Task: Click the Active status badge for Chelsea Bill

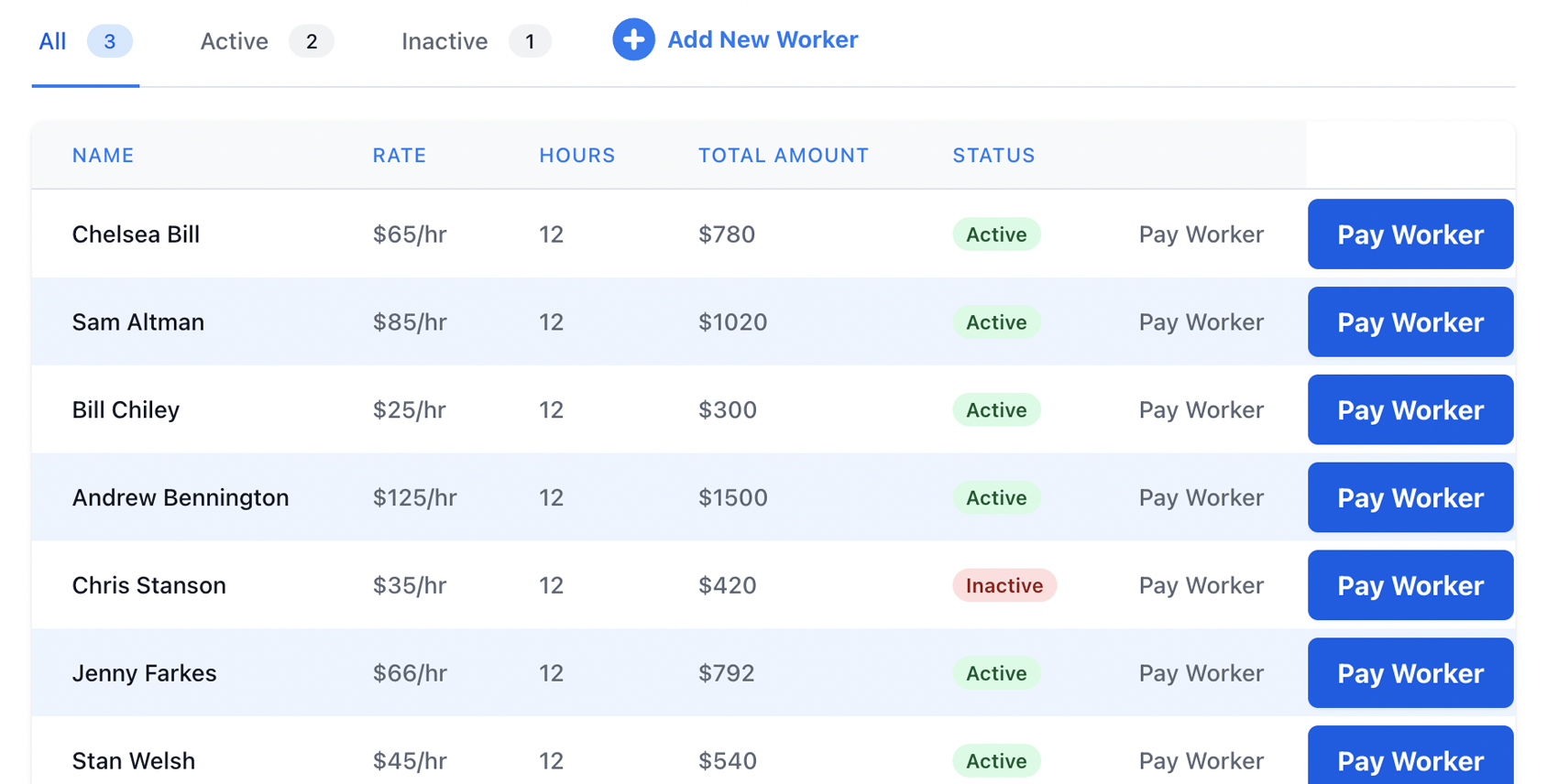Action: (x=996, y=234)
